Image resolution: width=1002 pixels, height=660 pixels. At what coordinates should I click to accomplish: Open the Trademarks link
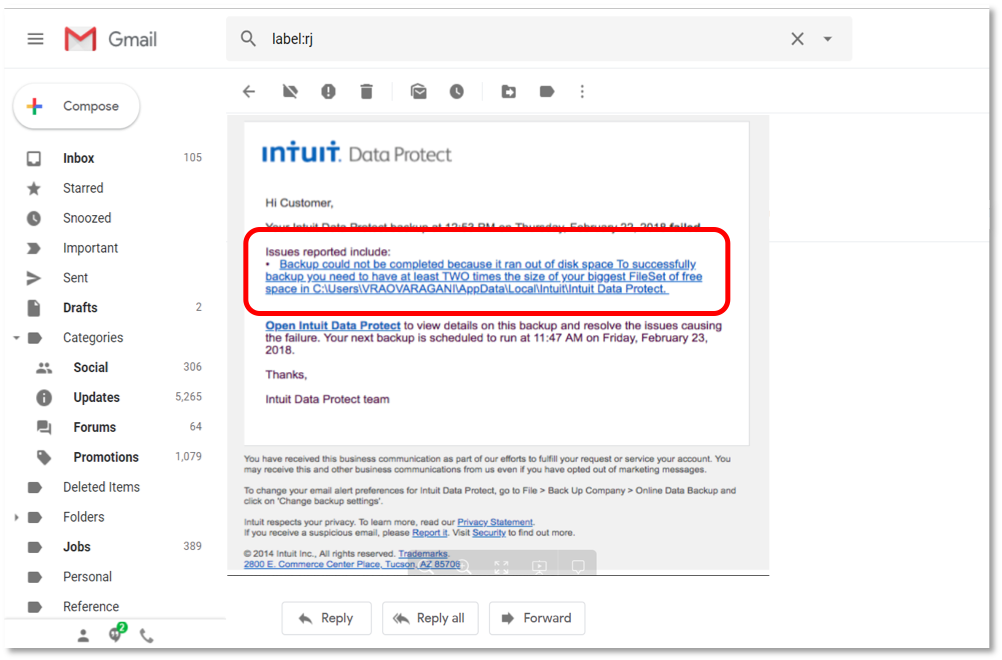423,554
